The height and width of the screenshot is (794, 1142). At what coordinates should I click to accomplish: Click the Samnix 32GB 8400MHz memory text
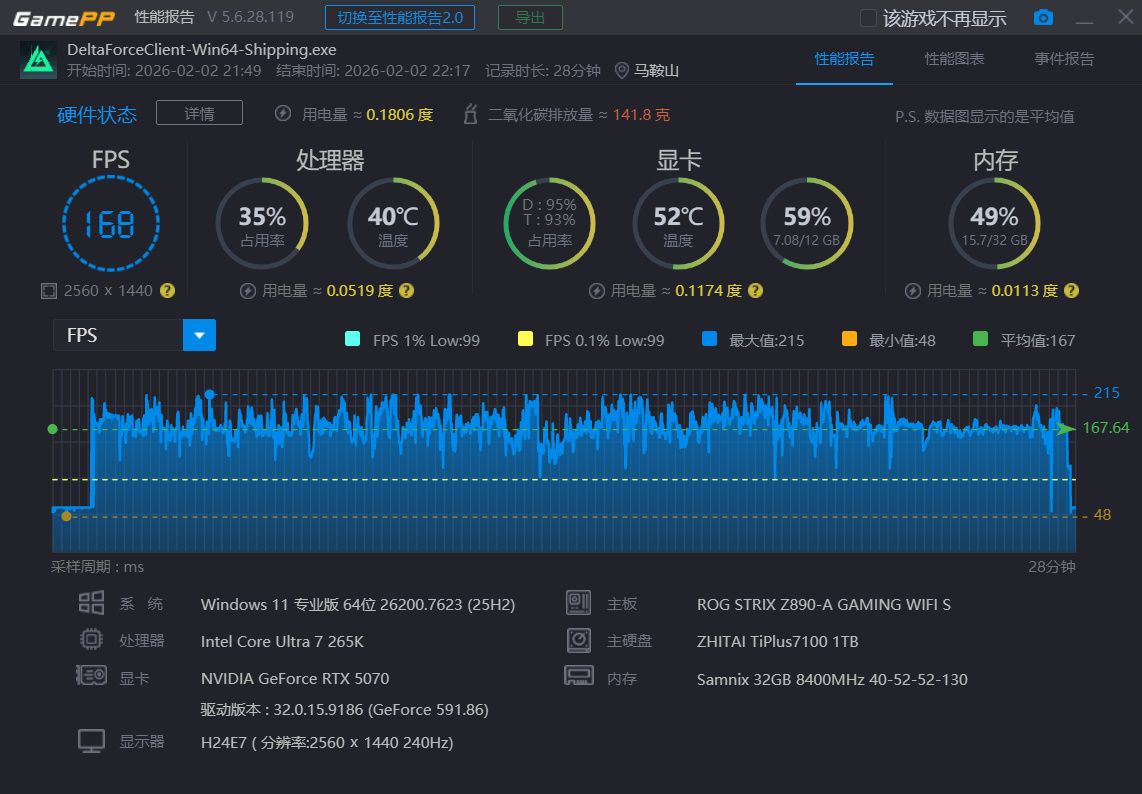[x=832, y=680]
